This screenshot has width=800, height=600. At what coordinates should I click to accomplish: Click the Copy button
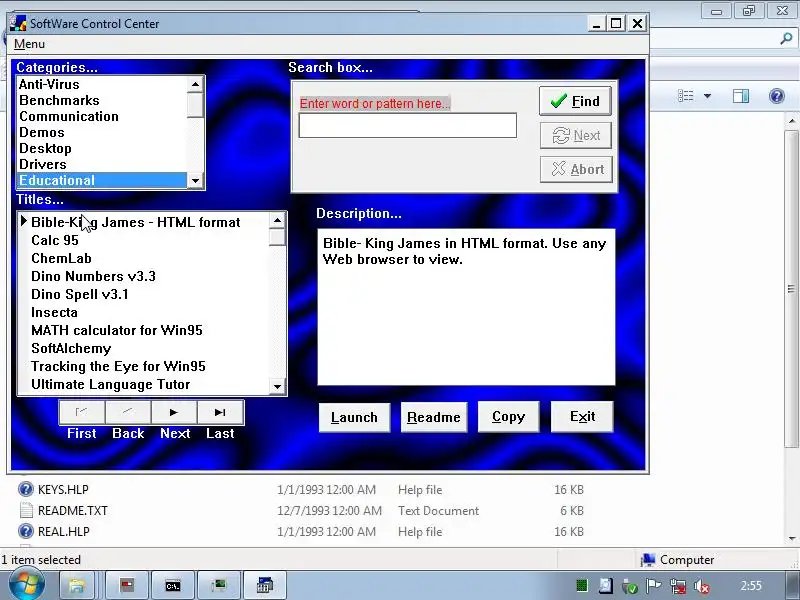point(508,417)
